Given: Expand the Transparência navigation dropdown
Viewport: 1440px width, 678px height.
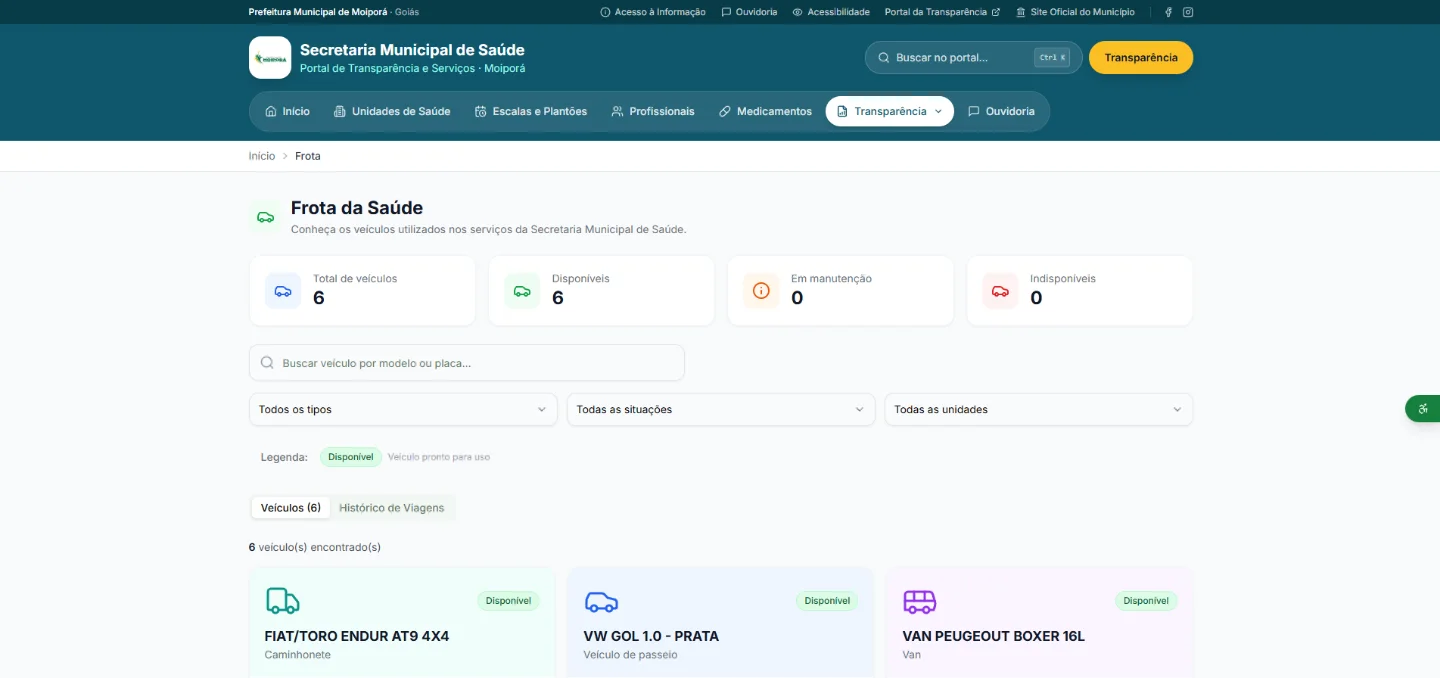Looking at the screenshot, I should (890, 111).
